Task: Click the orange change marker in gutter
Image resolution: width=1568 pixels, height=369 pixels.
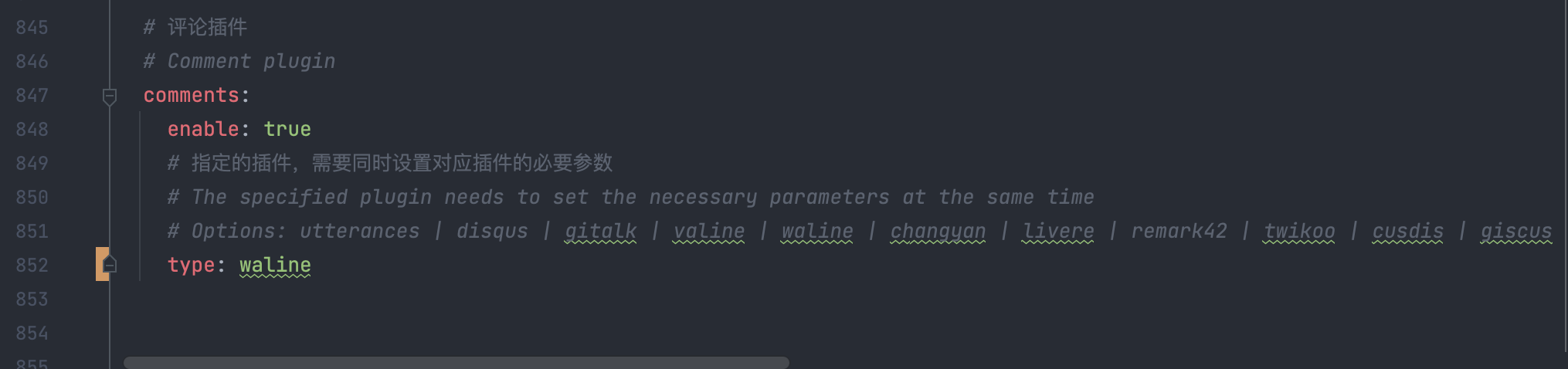Action: [x=100, y=264]
